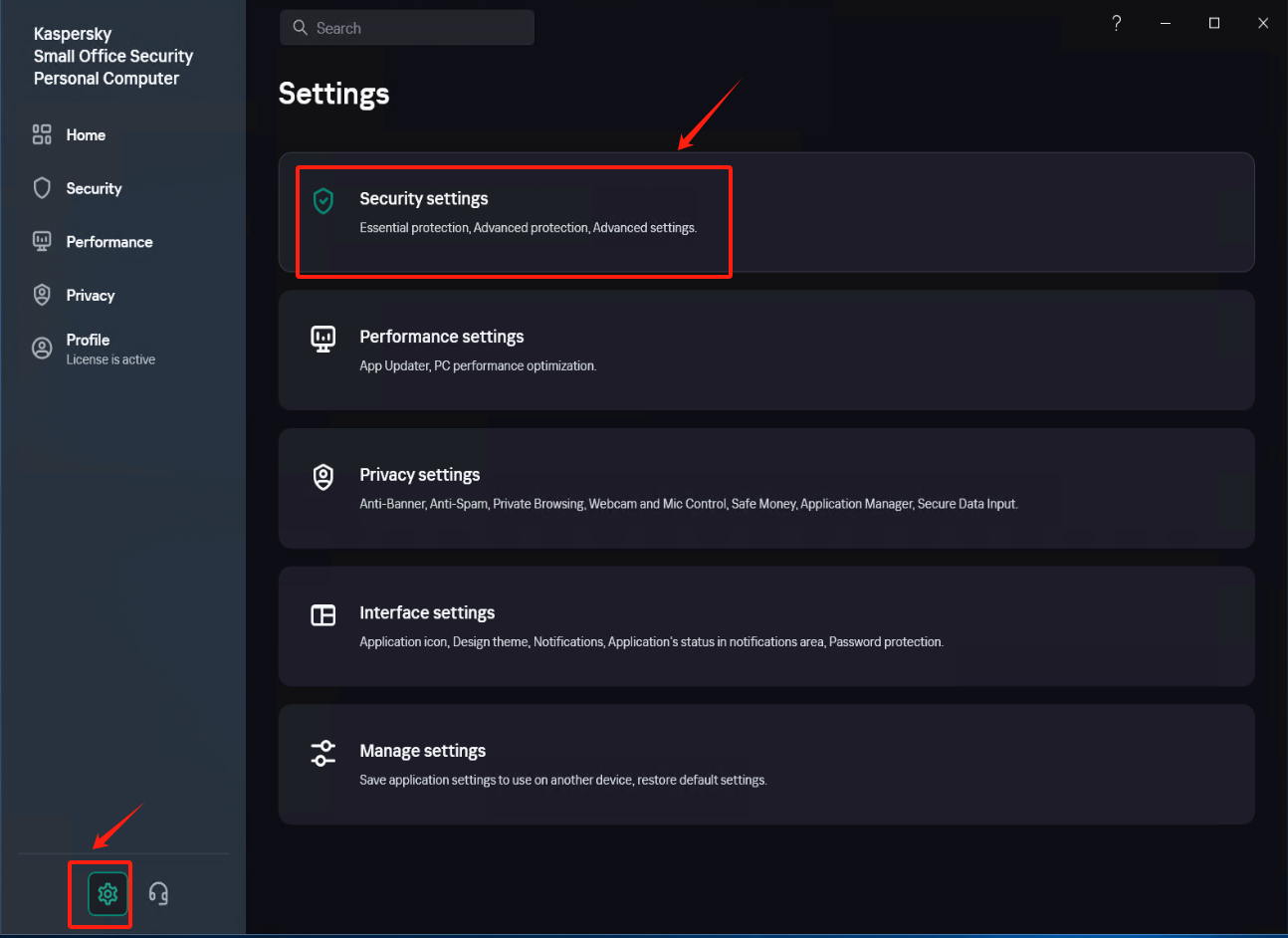1288x938 pixels.
Task: Click the Privacy shield icon in sidebar
Action: pyautogui.click(x=42, y=295)
